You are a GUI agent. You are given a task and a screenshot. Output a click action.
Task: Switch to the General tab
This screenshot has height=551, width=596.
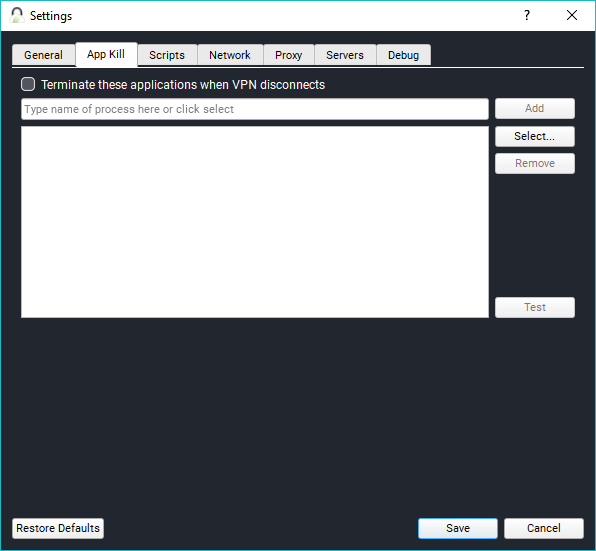pos(43,55)
